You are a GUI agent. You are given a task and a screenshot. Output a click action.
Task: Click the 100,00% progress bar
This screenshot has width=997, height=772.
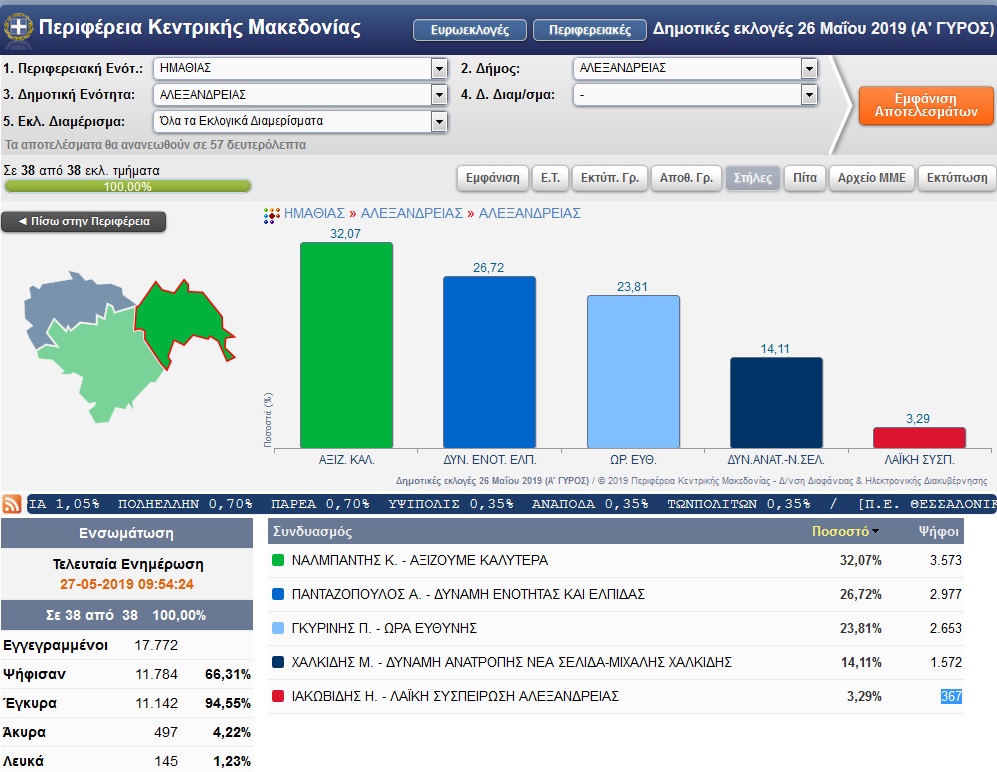(x=128, y=186)
